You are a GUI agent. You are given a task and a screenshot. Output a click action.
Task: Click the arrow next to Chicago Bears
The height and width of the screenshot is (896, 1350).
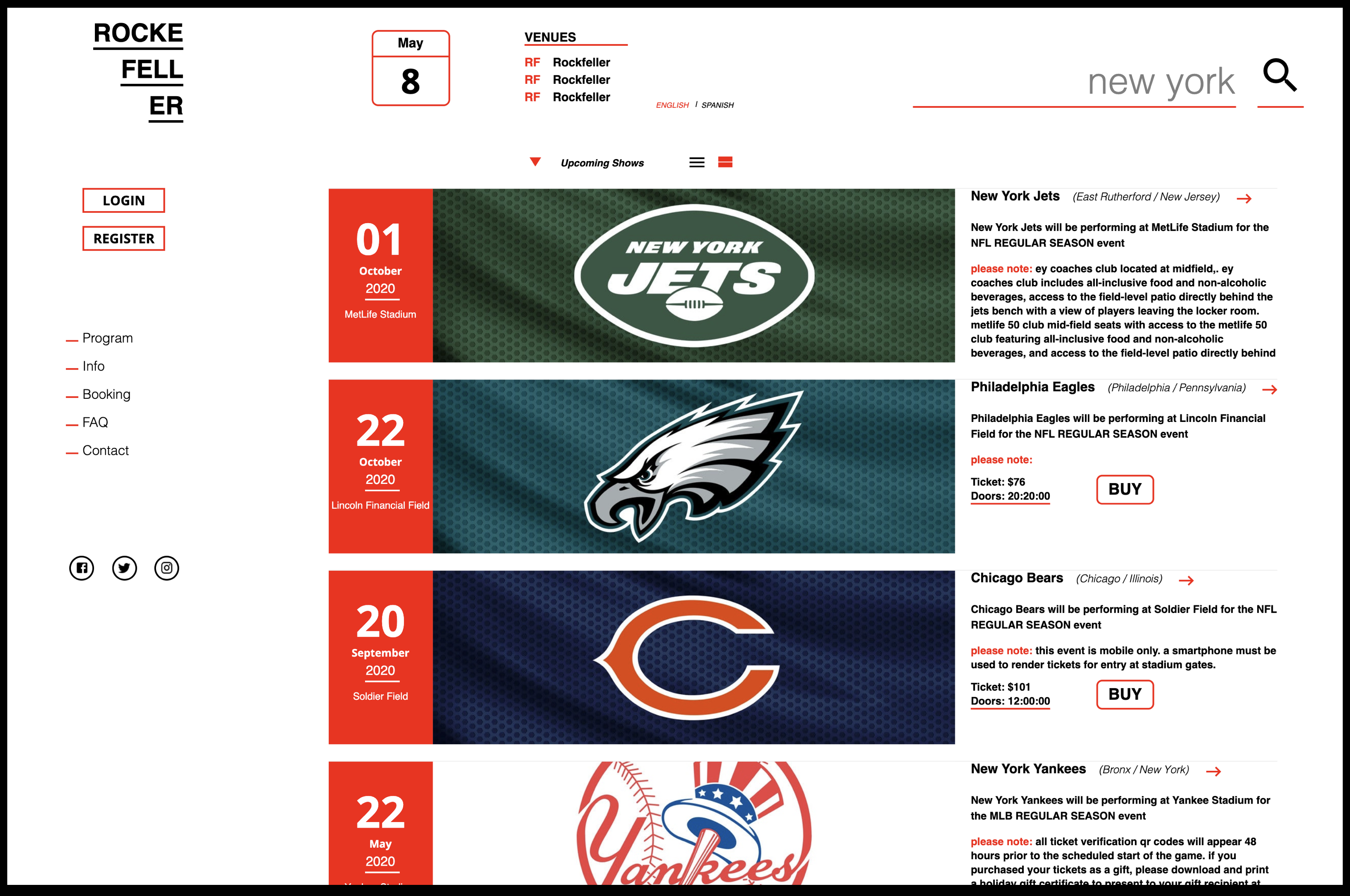click(1186, 581)
